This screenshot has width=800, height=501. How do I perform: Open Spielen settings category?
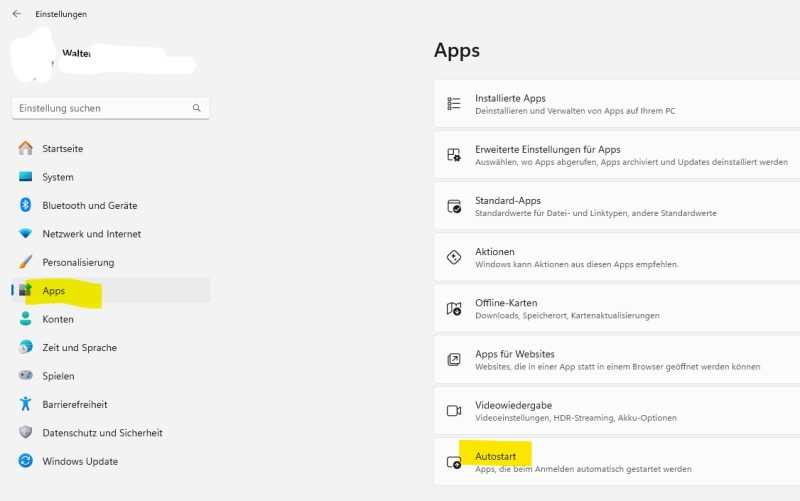[x=59, y=376]
